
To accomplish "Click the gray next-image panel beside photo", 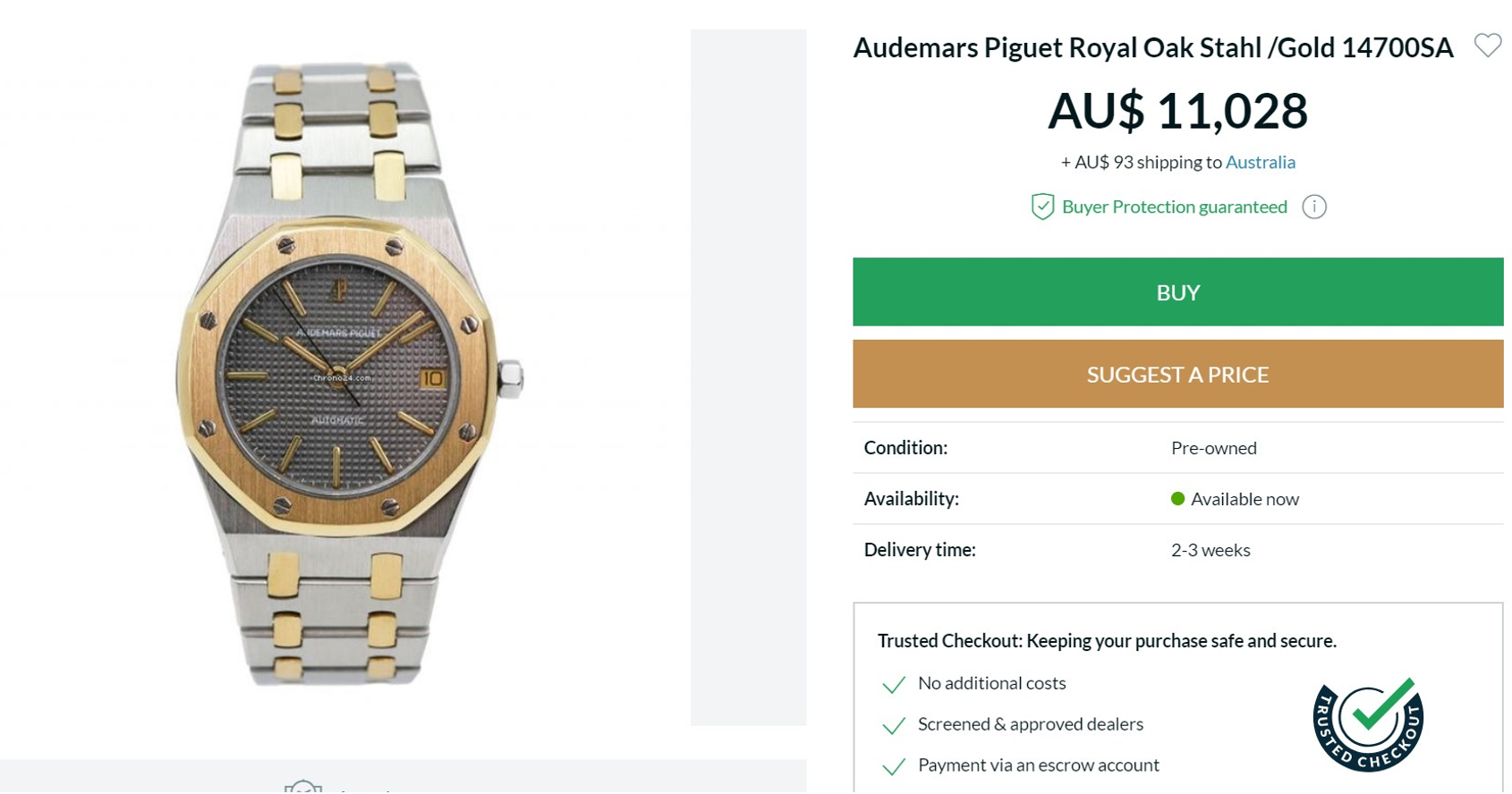I will [748, 376].
